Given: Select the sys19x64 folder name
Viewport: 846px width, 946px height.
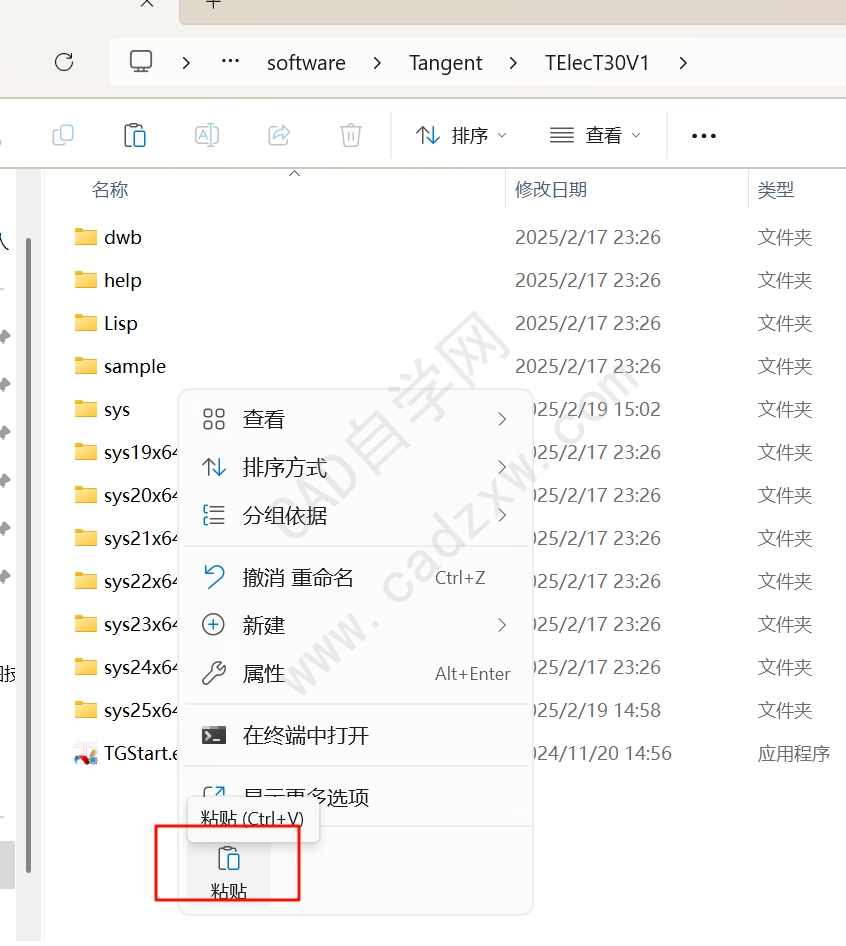Looking at the screenshot, I should click(141, 452).
